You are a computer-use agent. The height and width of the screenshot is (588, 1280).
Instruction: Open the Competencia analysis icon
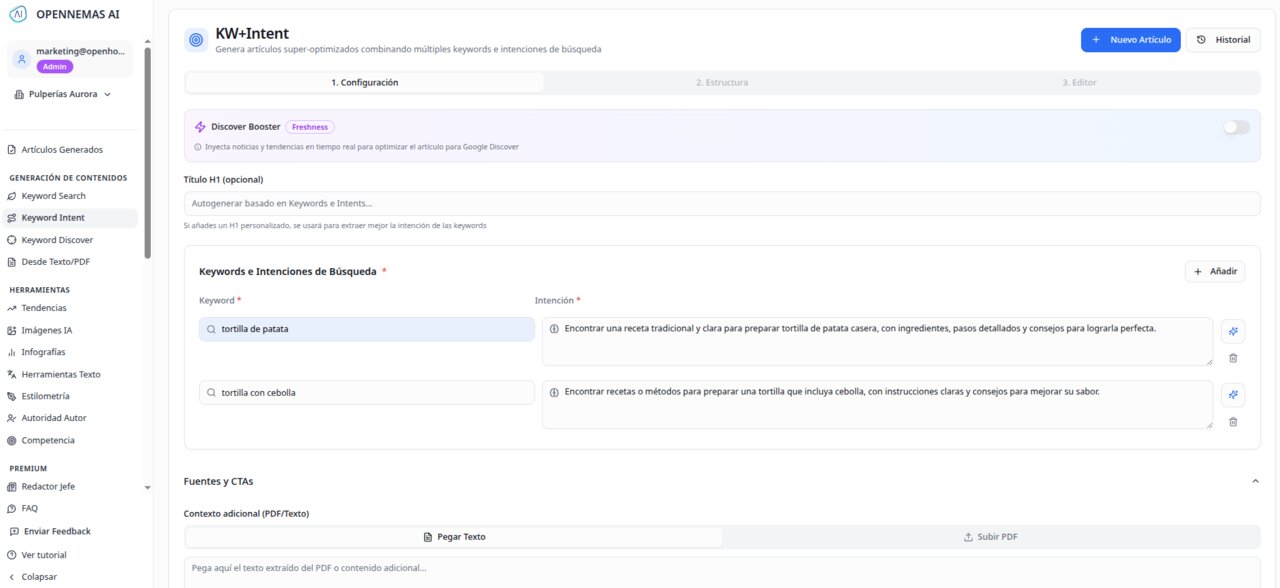pos(12,440)
